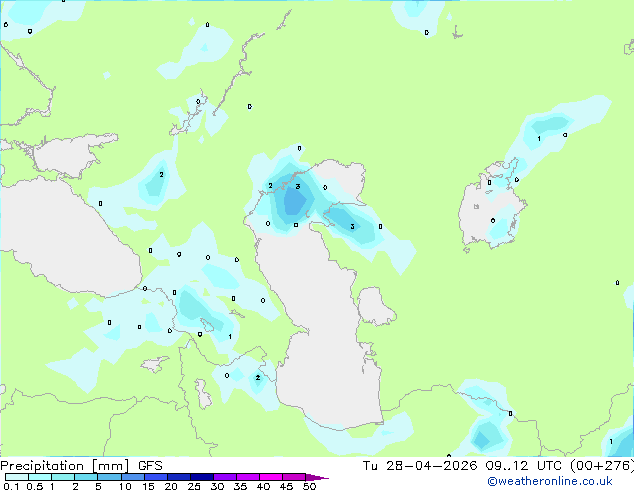
Task: Click legend swatch between 20 and 25
Action: coord(179,477)
